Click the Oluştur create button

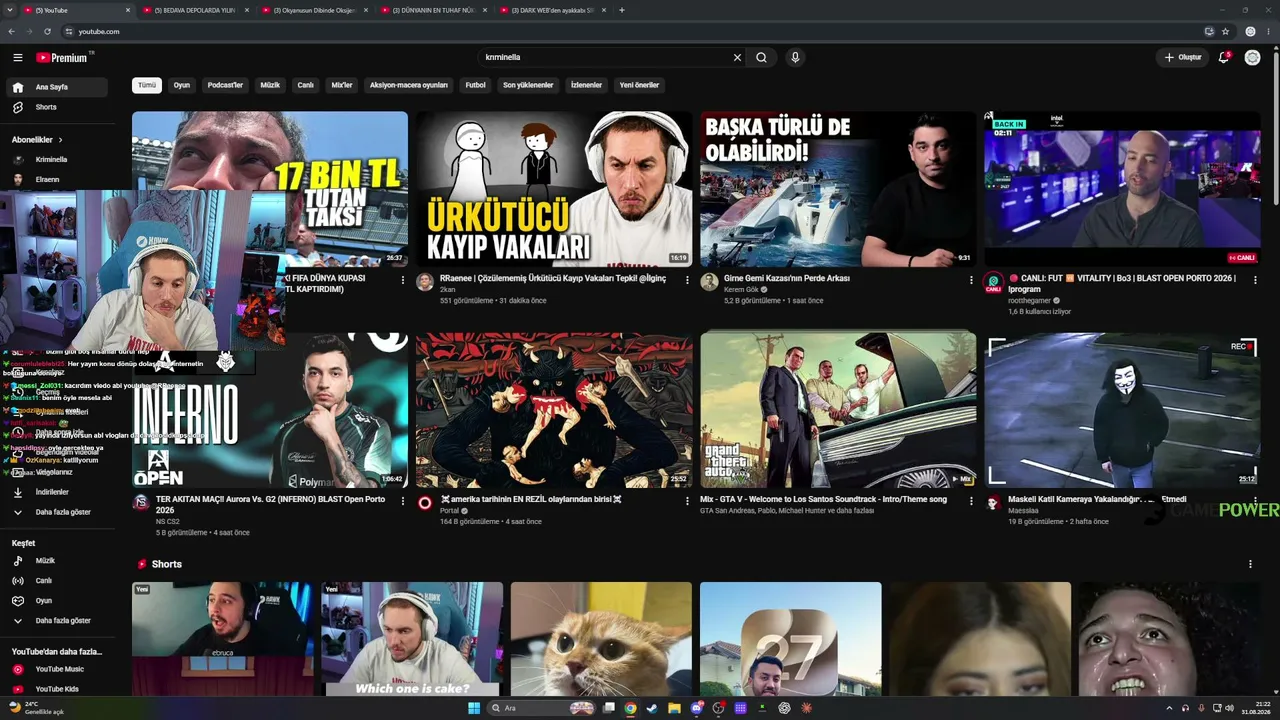(x=1182, y=58)
